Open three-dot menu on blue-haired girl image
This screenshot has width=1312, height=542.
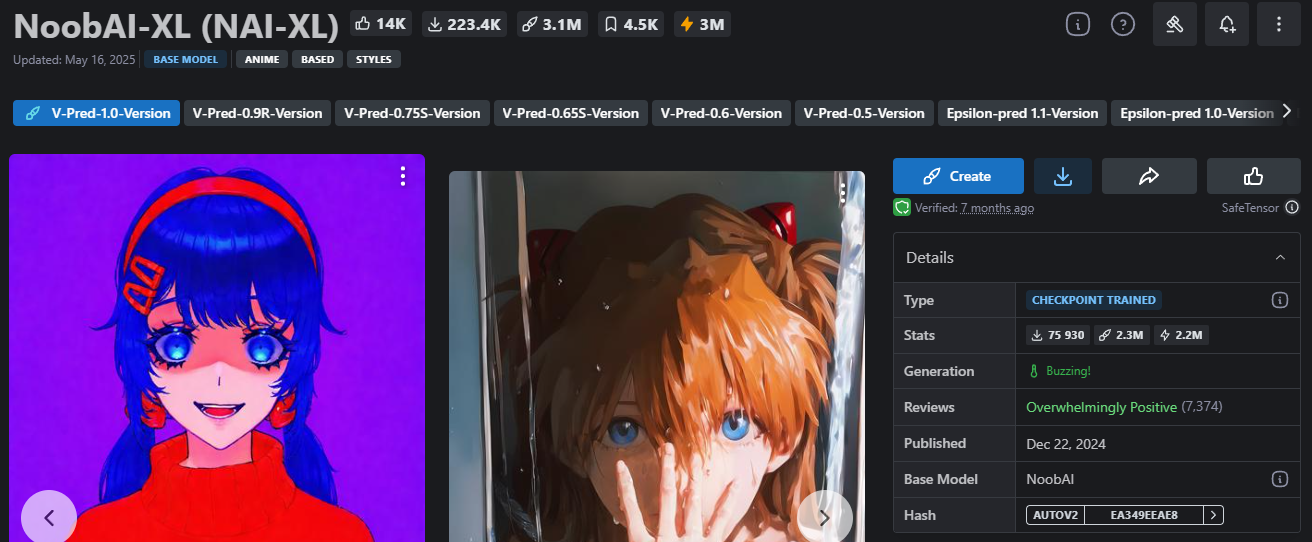point(403,177)
